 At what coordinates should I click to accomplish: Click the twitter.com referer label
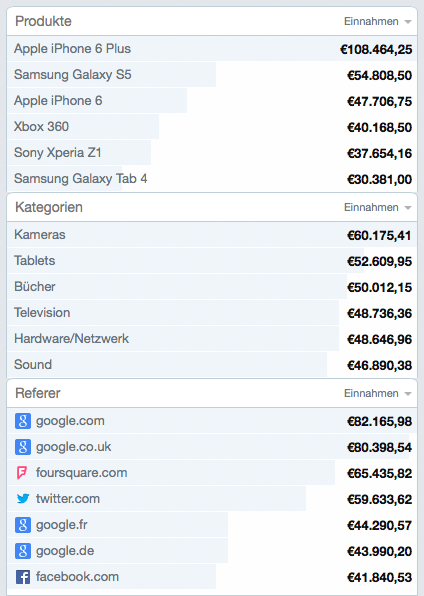(68, 499)
